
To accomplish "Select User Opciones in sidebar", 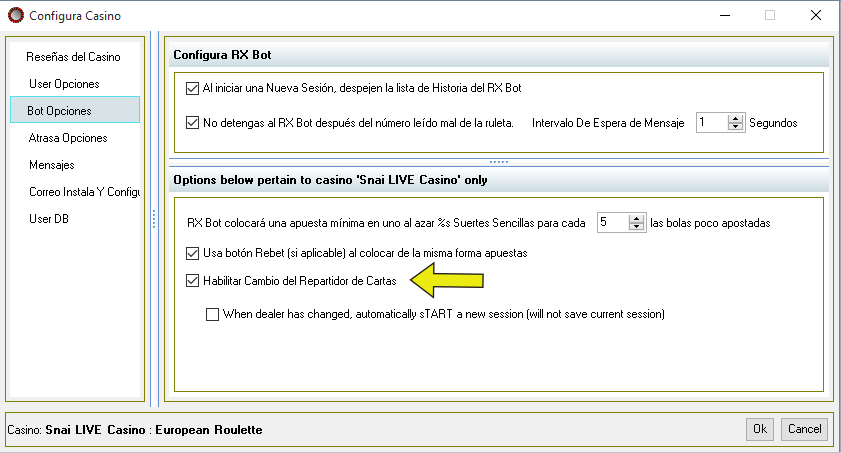I will [x=64, y=84].
